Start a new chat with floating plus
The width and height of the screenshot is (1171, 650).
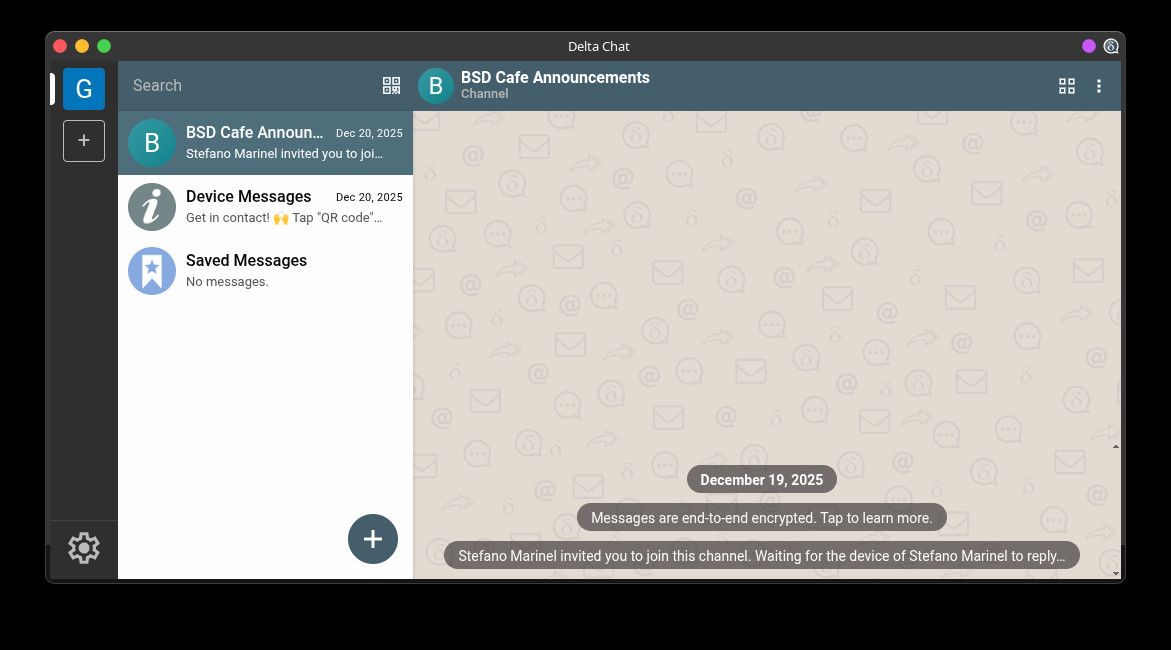373,539
